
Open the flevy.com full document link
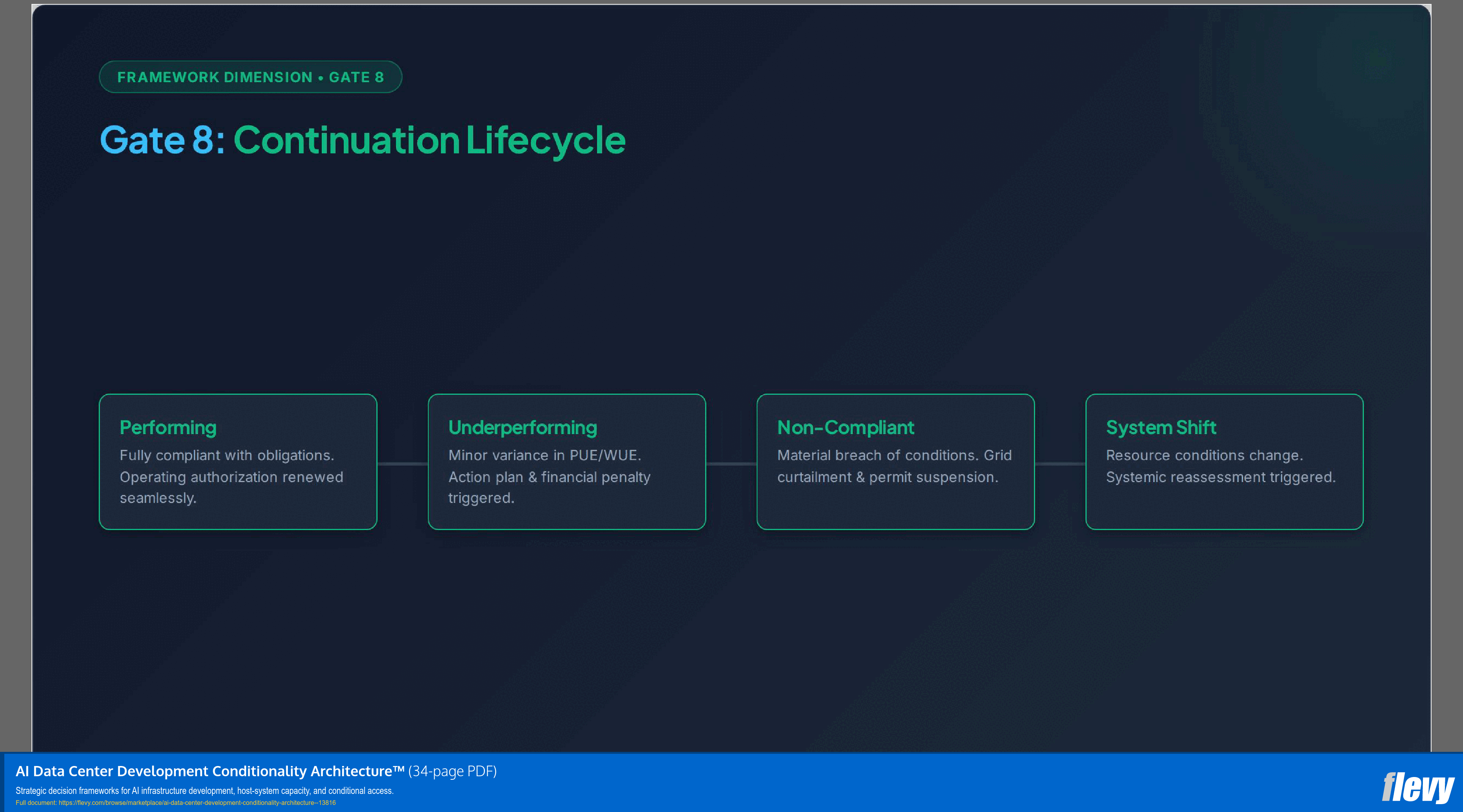pos(197,803)
